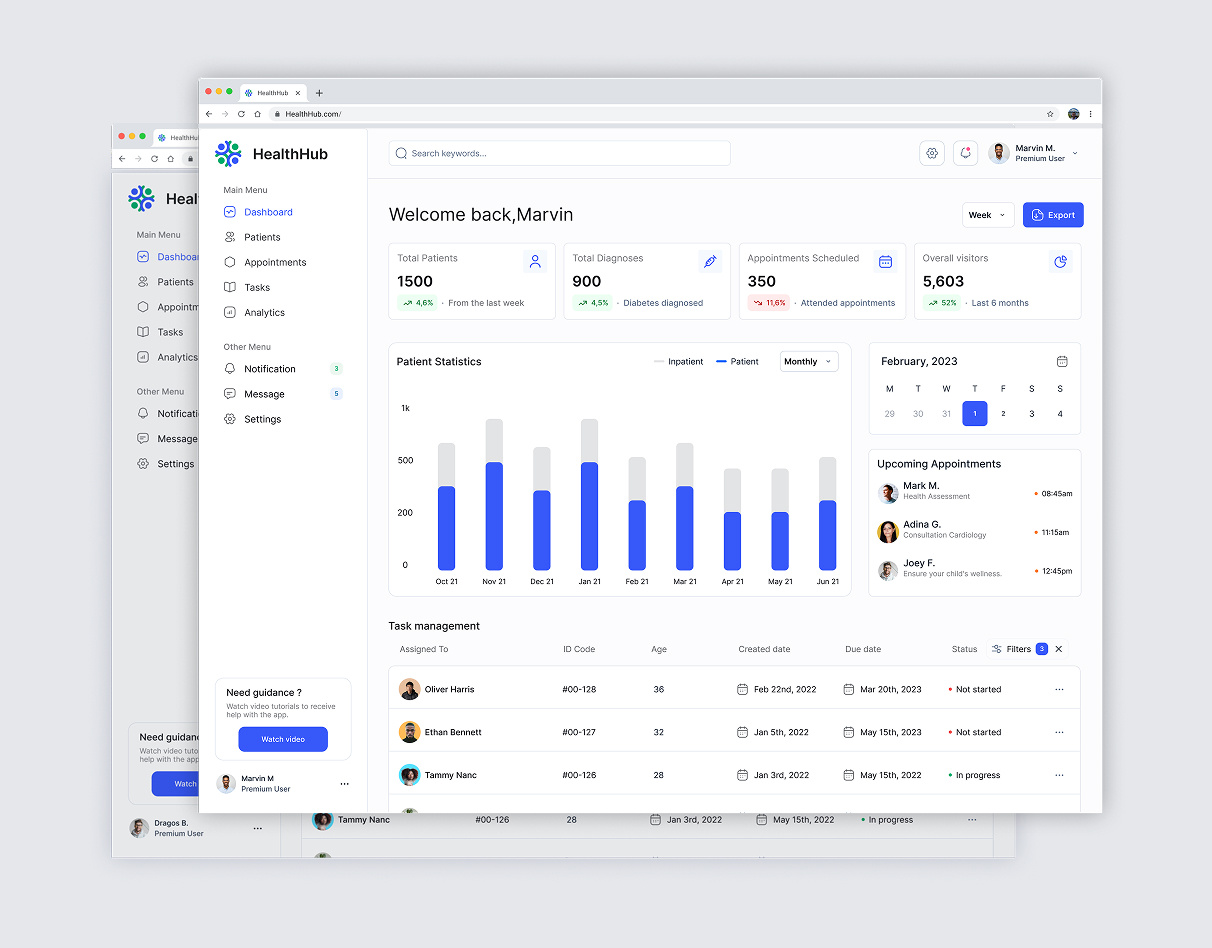Click the patient icon on Total Patients card
The image size is (1212, 948).
coord(535,261)
